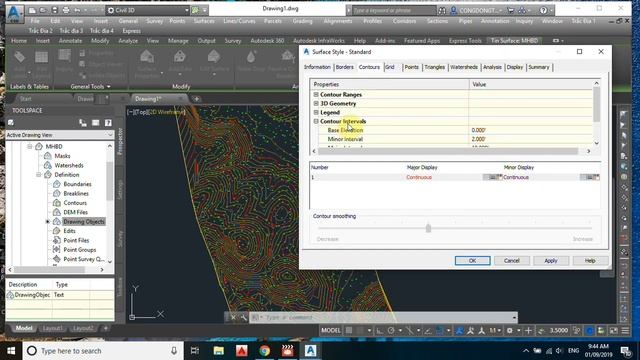Toggle polar tracking in status bar
The image size is (640, 360).
[391, 330]
